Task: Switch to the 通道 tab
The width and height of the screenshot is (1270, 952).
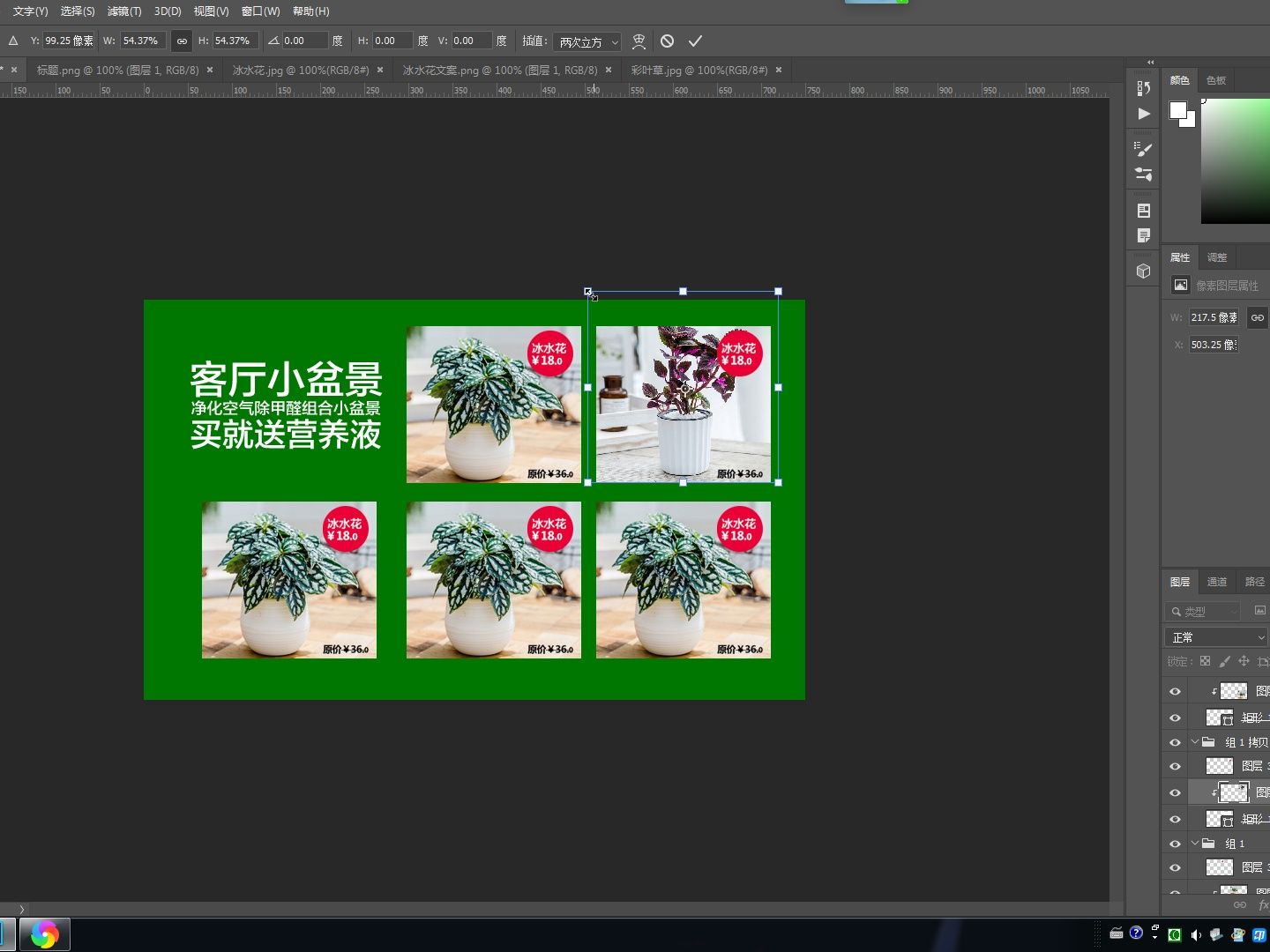Action: click(1216, 582)
